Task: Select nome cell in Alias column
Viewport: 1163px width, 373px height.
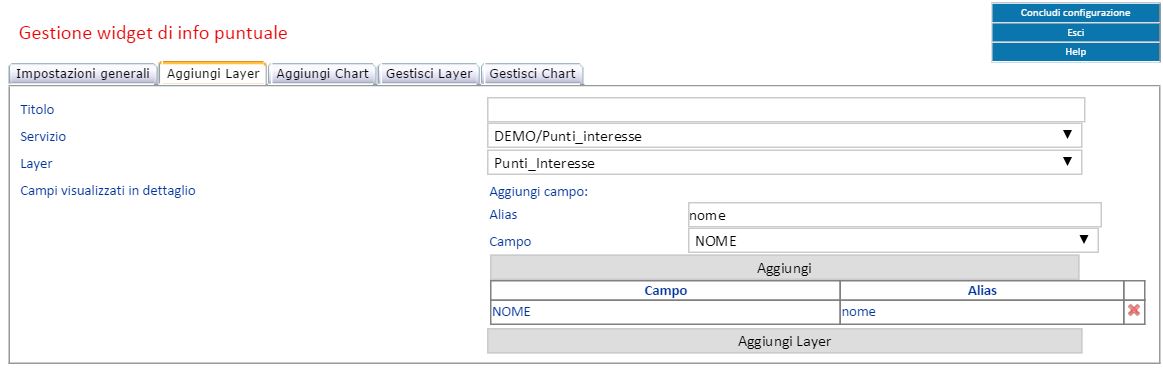Action: (982, 311)
